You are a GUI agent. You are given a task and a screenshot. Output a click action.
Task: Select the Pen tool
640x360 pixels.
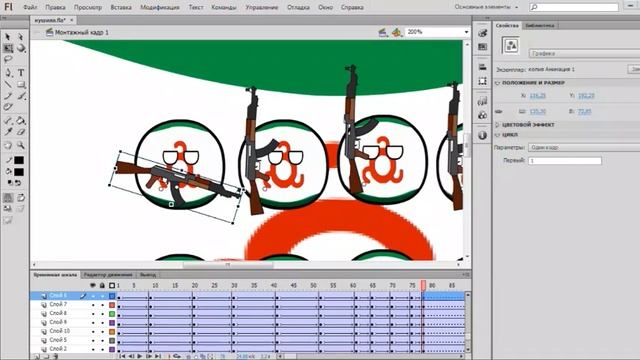[x=8, y=73]
